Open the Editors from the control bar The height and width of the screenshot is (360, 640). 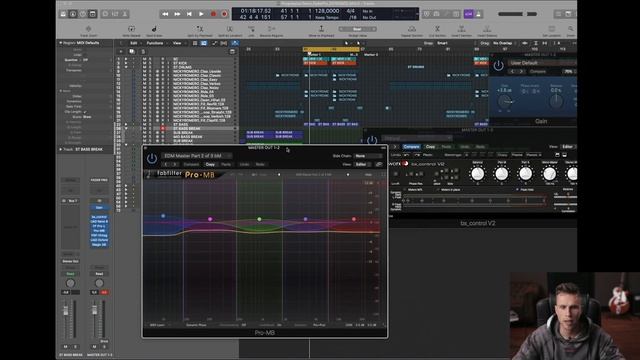pos(125,14)
